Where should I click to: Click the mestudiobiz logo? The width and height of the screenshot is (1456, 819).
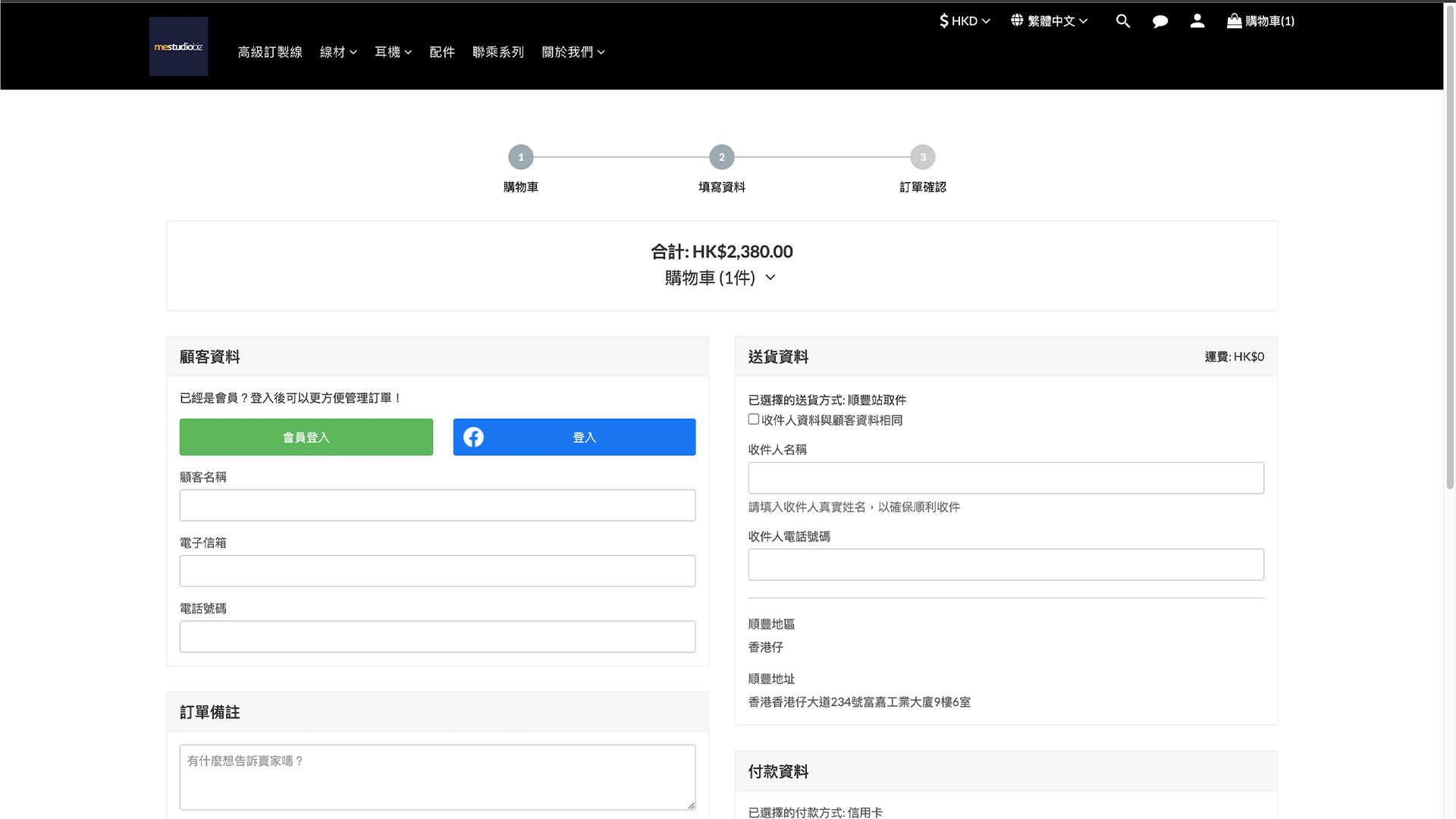178,46
